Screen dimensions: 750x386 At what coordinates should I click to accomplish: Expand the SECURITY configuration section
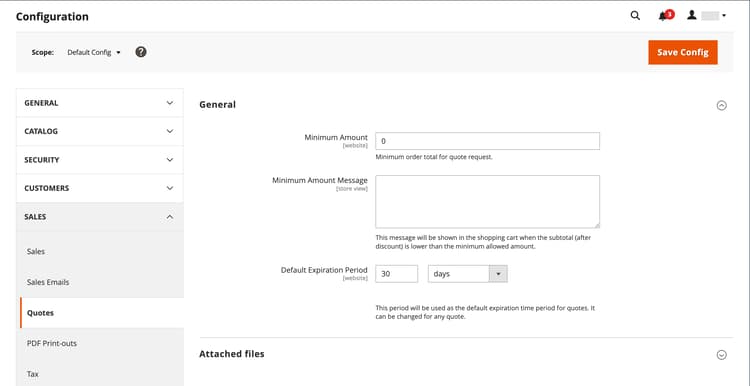tap(99, 160)
